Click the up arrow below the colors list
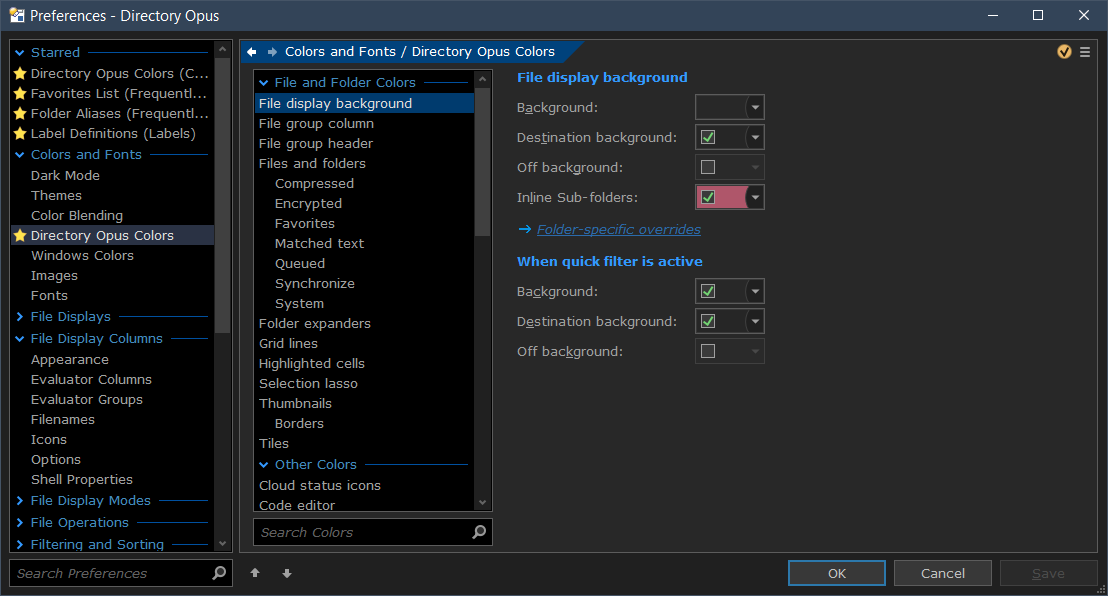This screenshot has width=1108, height=596. (255, 573)
